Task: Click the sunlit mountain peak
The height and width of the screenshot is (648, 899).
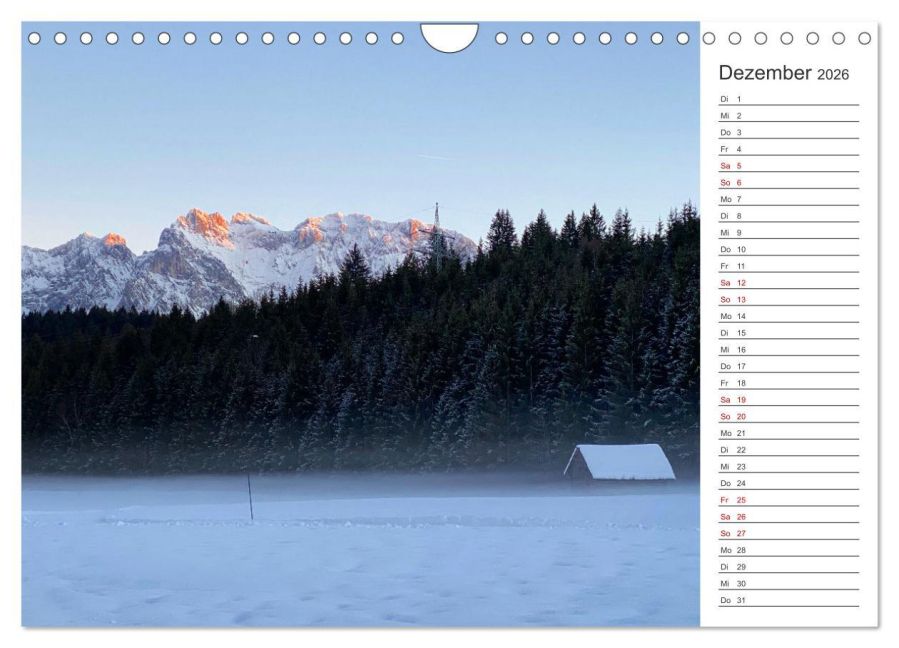Action: click(204, 224)
